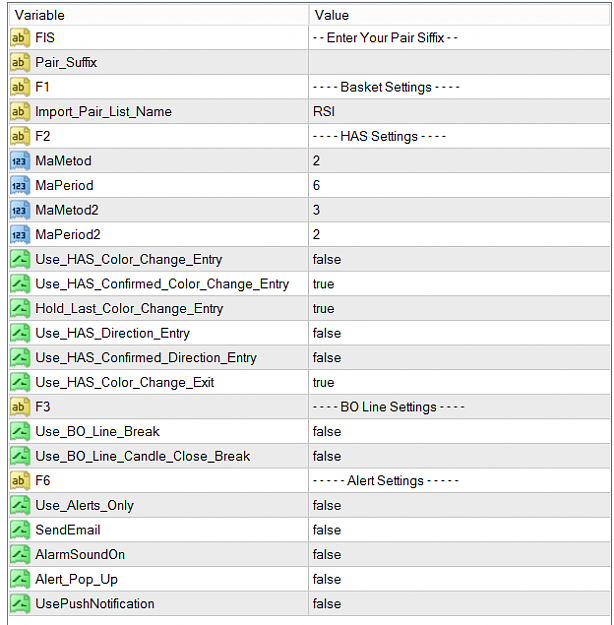Switch the Use_BO_Line_Candle_Close_Break value
Image resolution: width=614 pixels, height=625 pixels.
tap(459, 456)
